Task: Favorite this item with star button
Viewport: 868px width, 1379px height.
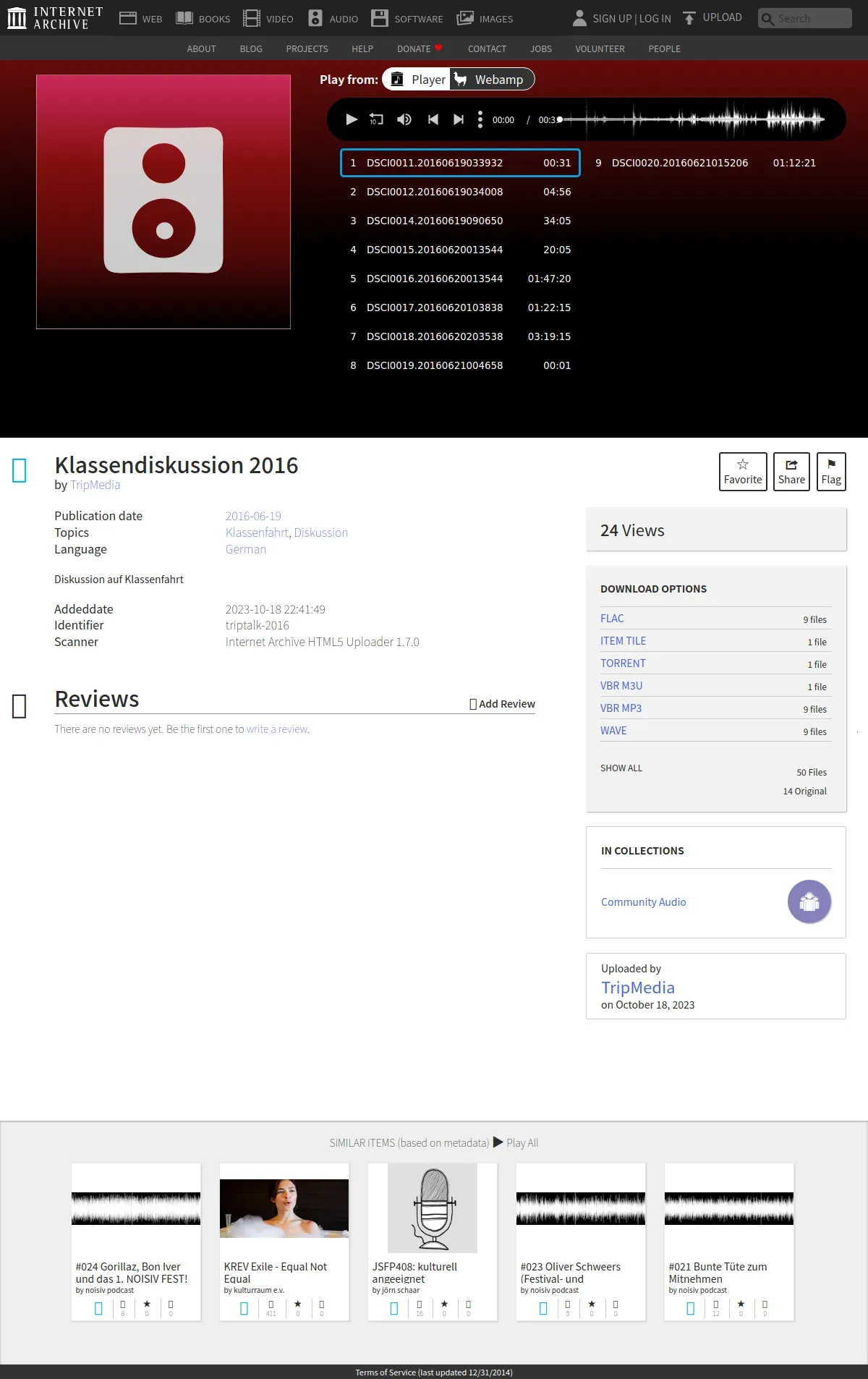Action: [743, 472]
